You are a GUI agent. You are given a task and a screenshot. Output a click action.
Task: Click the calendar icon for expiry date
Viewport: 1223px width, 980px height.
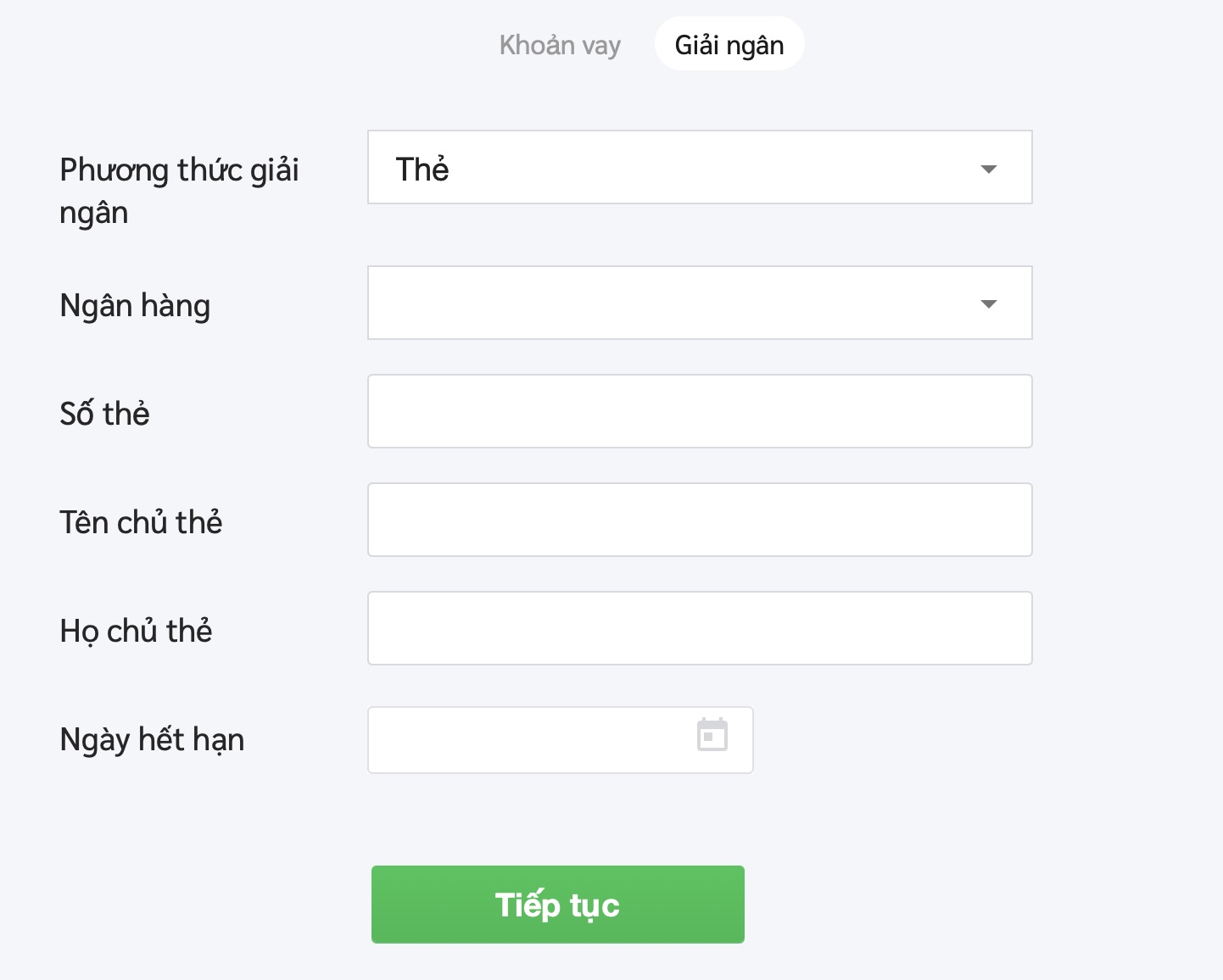click(712, 735)
